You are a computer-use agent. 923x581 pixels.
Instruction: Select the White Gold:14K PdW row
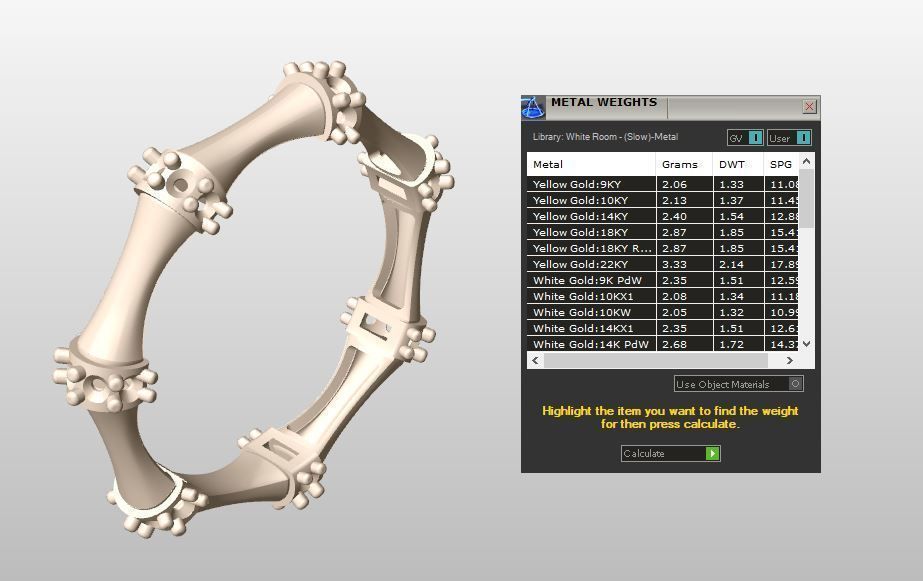(663, 344)
